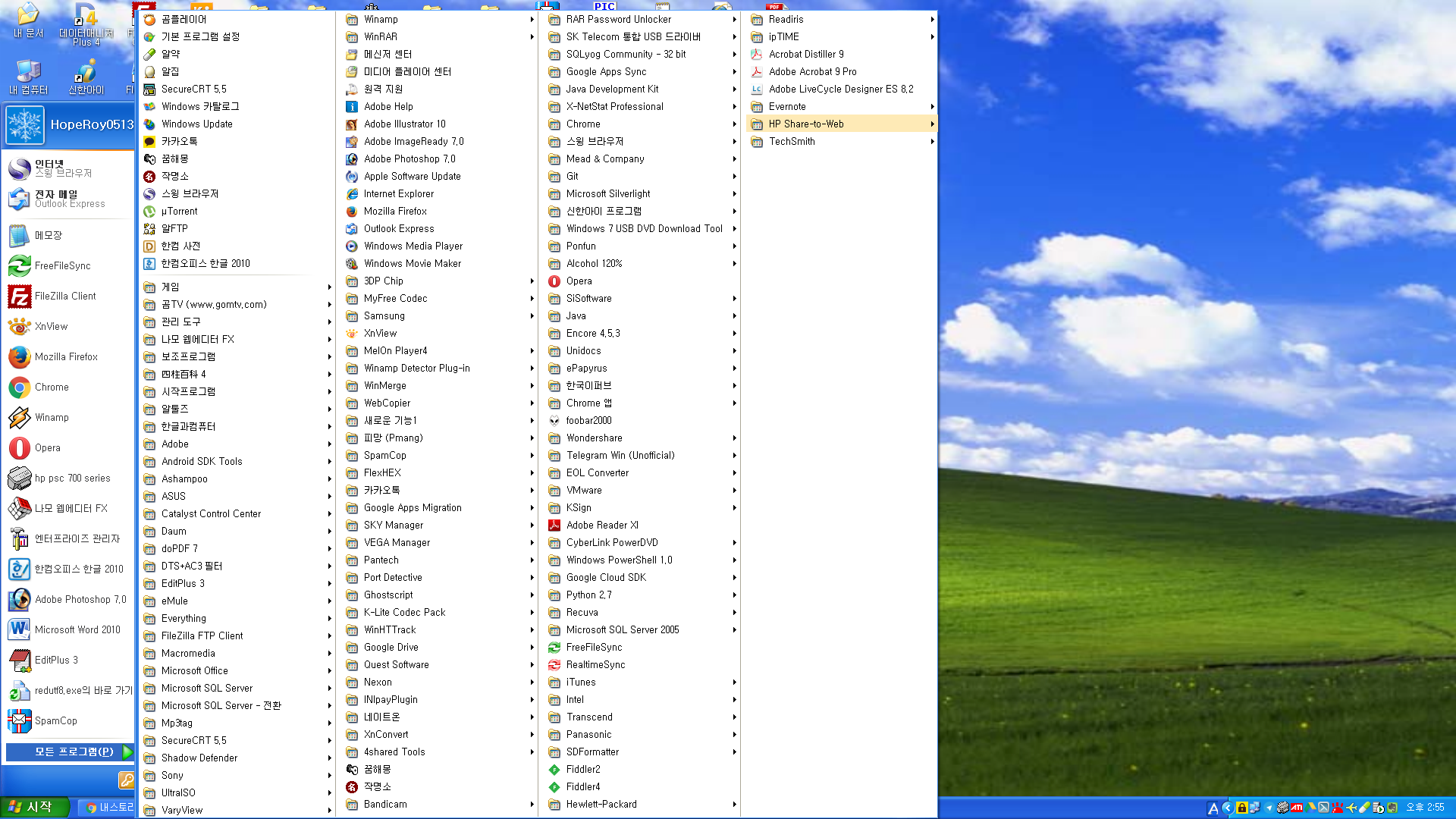Expand the WinRAR submenu

coord(440,36)
